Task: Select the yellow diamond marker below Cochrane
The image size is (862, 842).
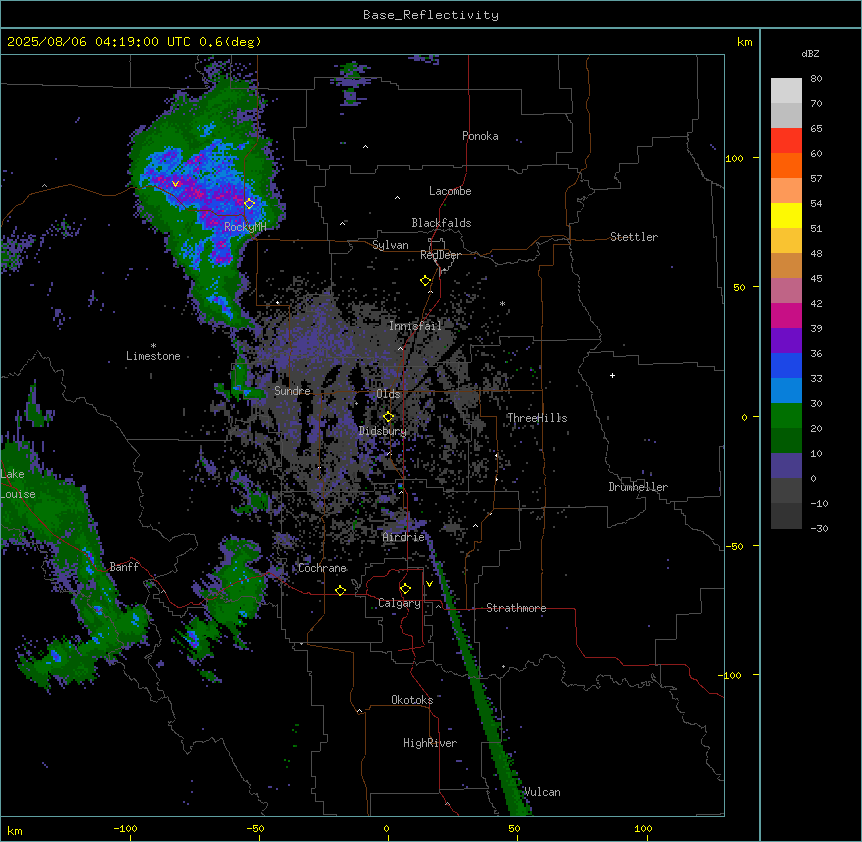Action: tap(340, 590)
